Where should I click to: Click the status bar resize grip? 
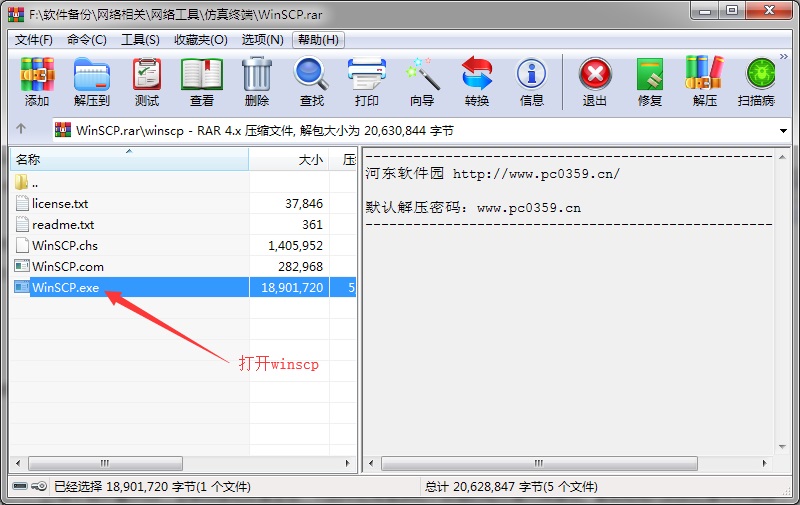[x=786, y=491]
